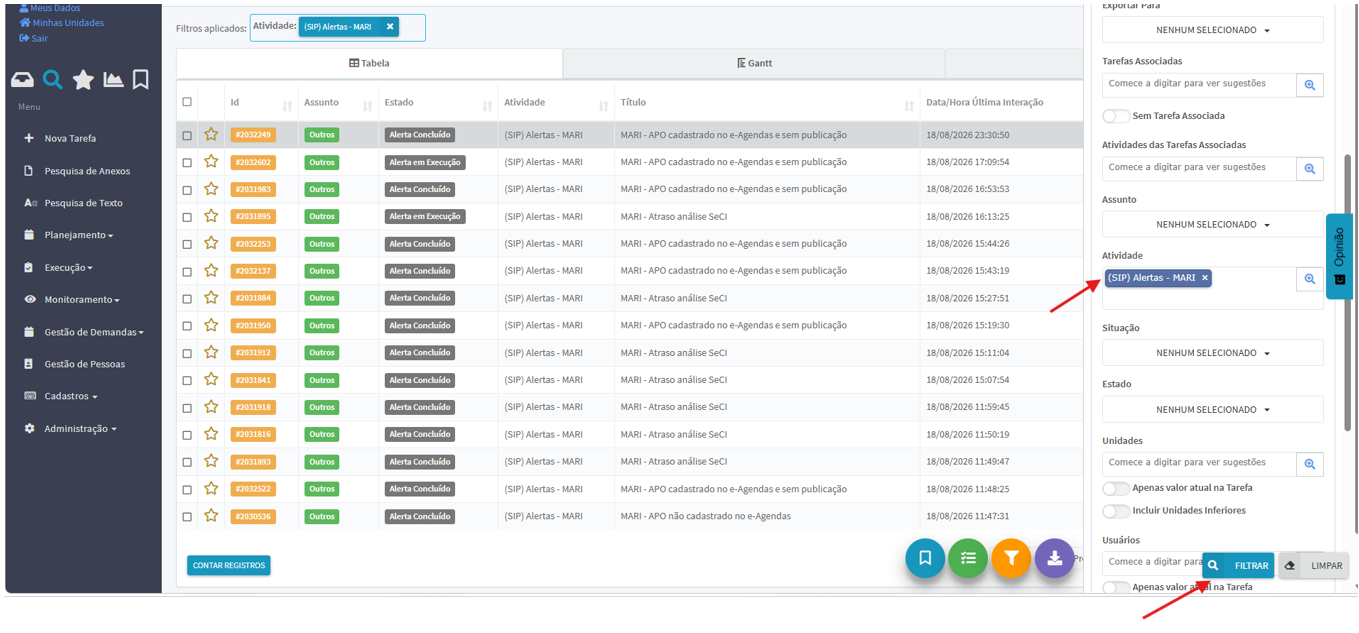Open the Situação NENHUM SELECIONADO dropdown
The height and width of the screenshot is (633, 1359).
[x=1212, y=353]
